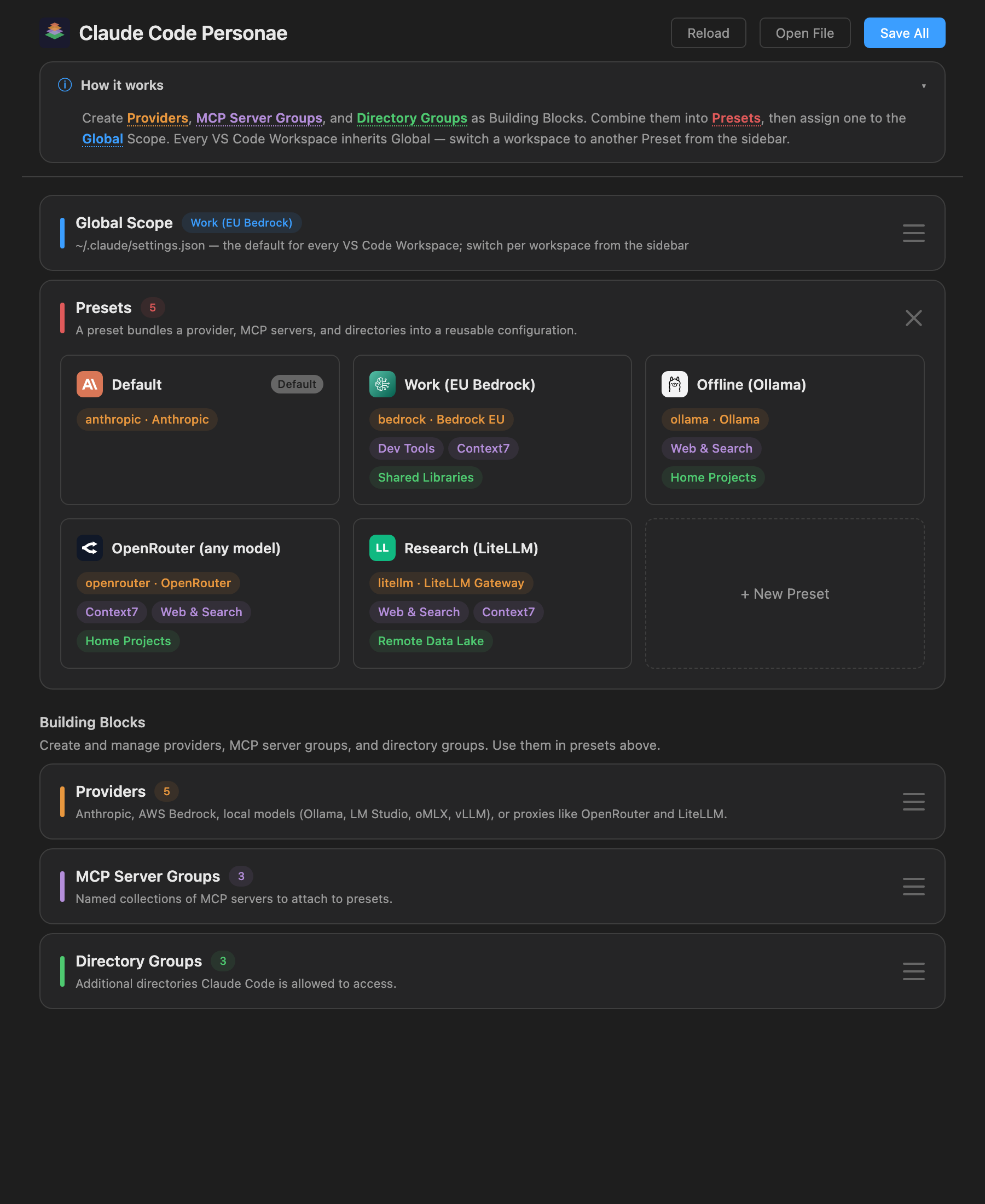Viewport: 985px width, 1204px height.
Task: Save all changes with Save All
Action: [904, 33]
